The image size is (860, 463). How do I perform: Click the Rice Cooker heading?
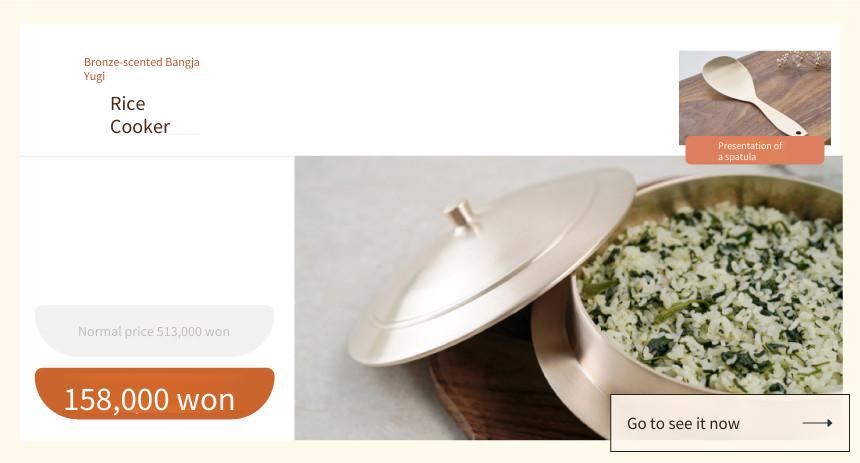140,115
